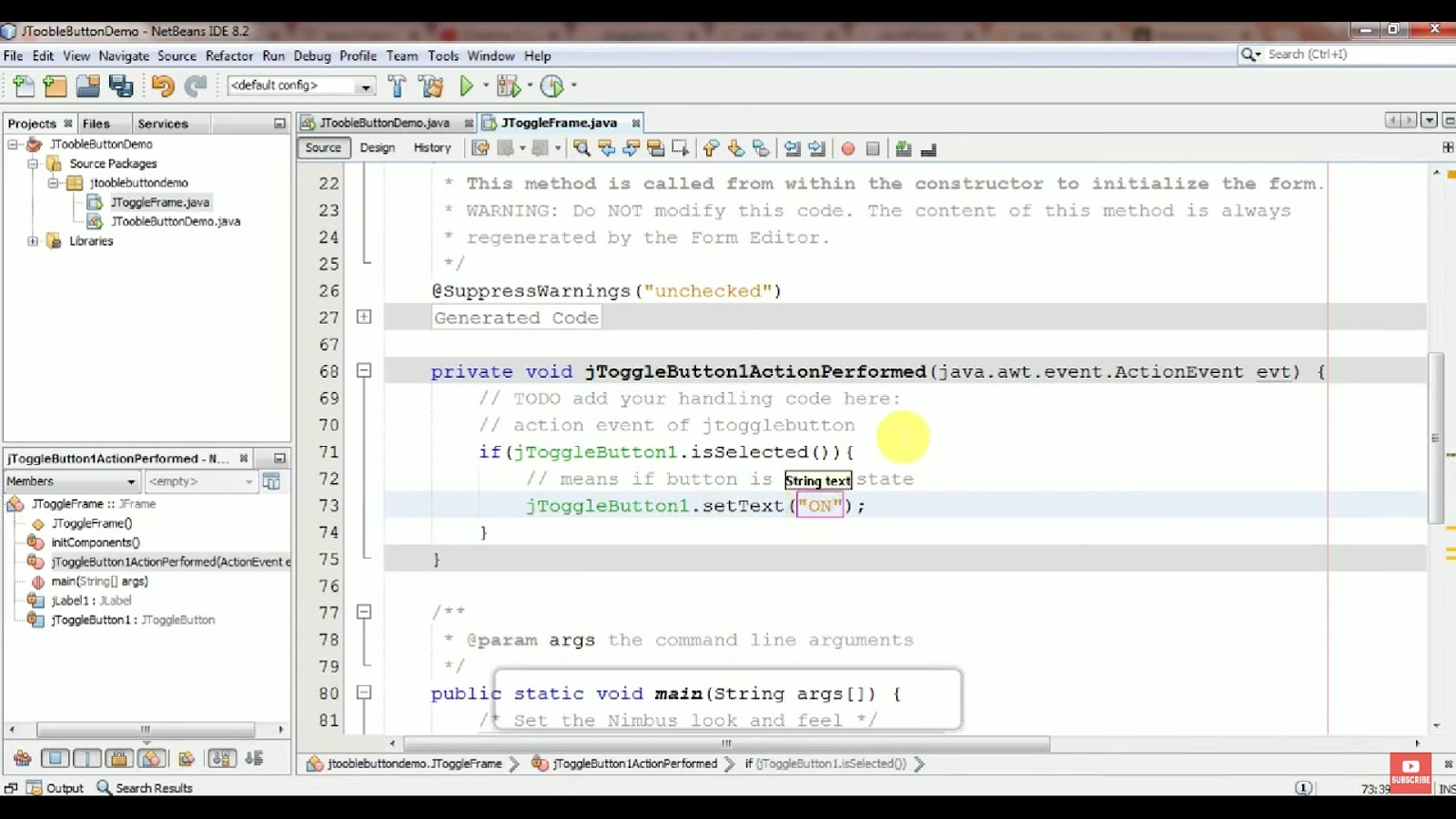Undo the last edit

point(162,85)
